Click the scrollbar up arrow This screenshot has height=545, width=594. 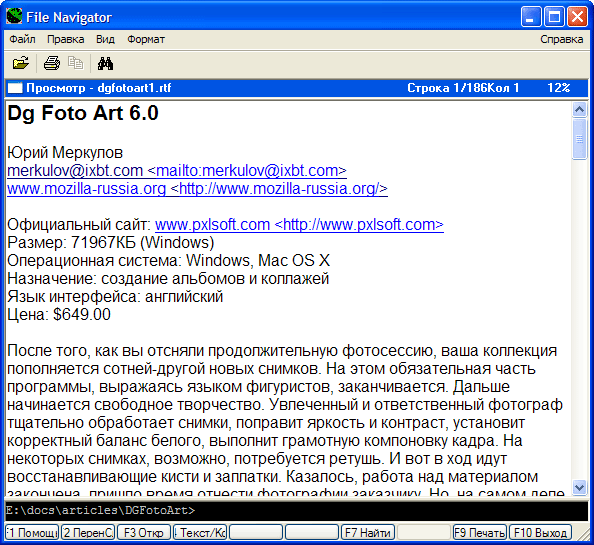coord(579,110)
